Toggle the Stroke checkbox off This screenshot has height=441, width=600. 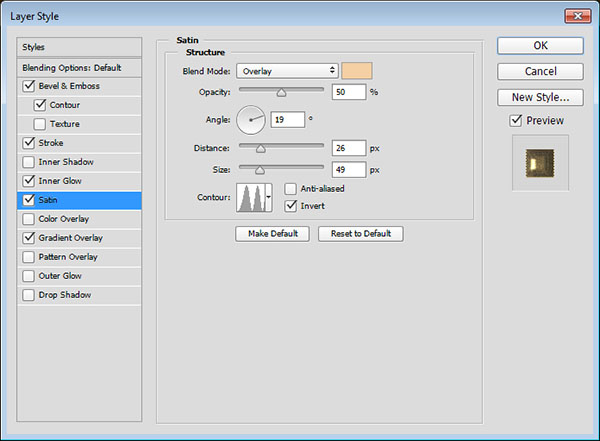coord(29,143)
